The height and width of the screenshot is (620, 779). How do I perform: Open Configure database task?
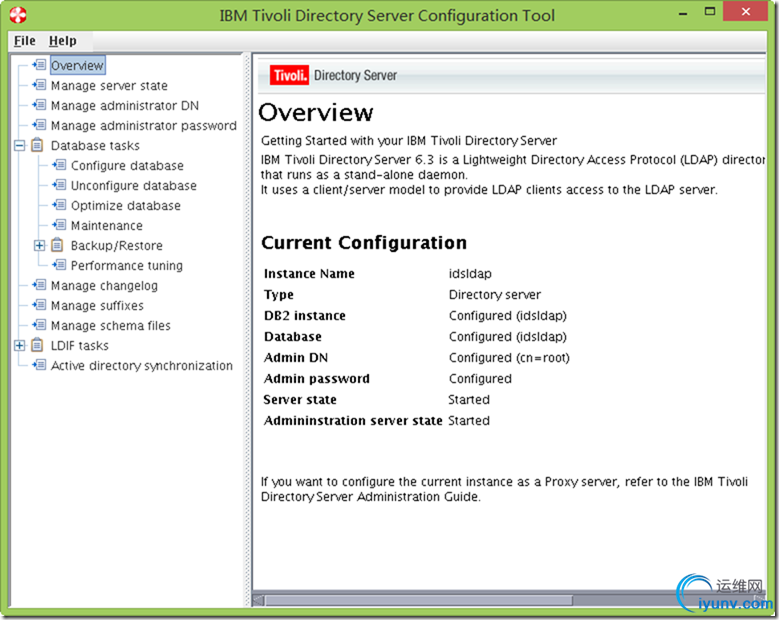pos(127,165)
